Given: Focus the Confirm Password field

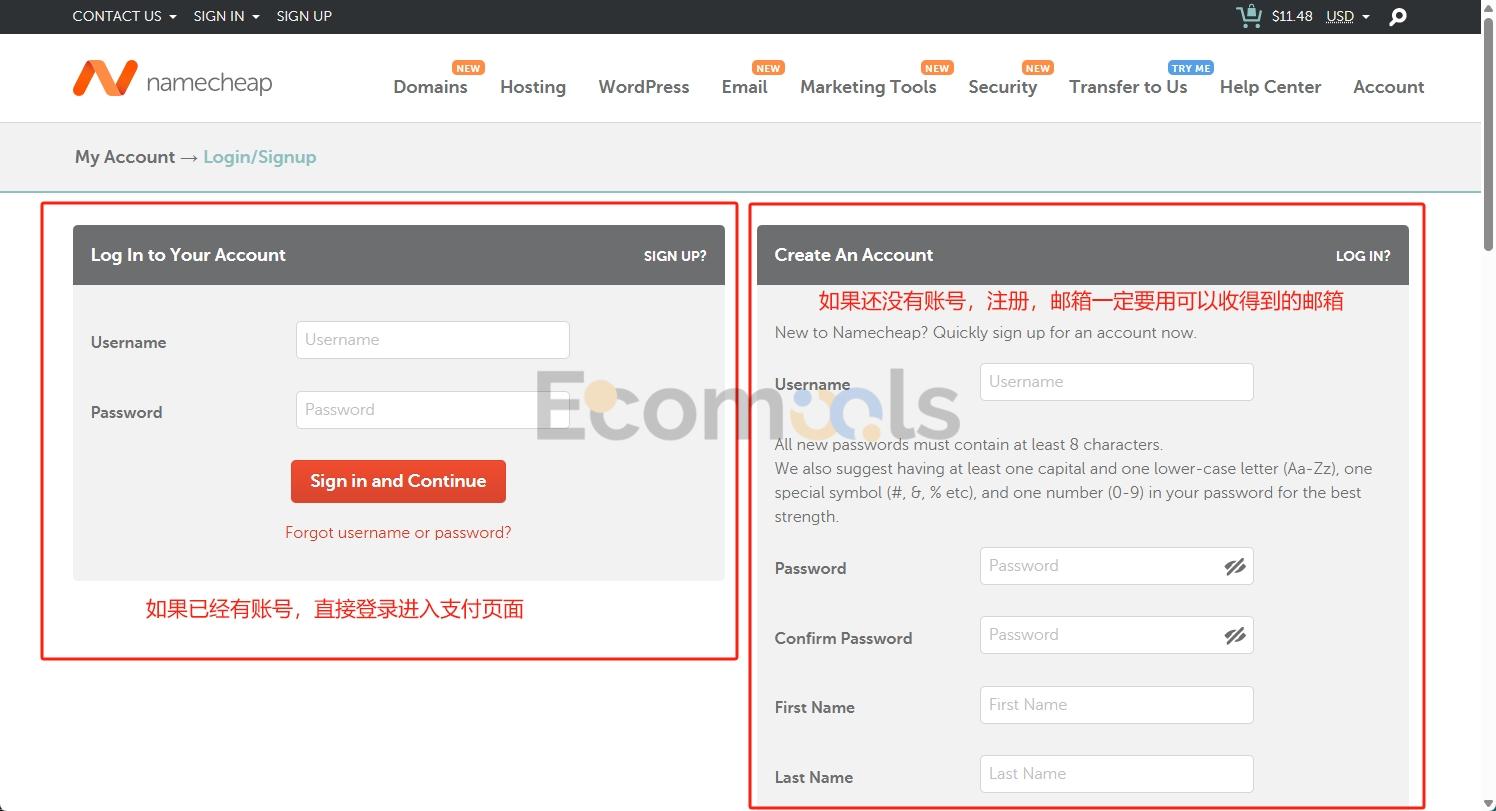Looking at the screenshot, I should (1117, 635).
